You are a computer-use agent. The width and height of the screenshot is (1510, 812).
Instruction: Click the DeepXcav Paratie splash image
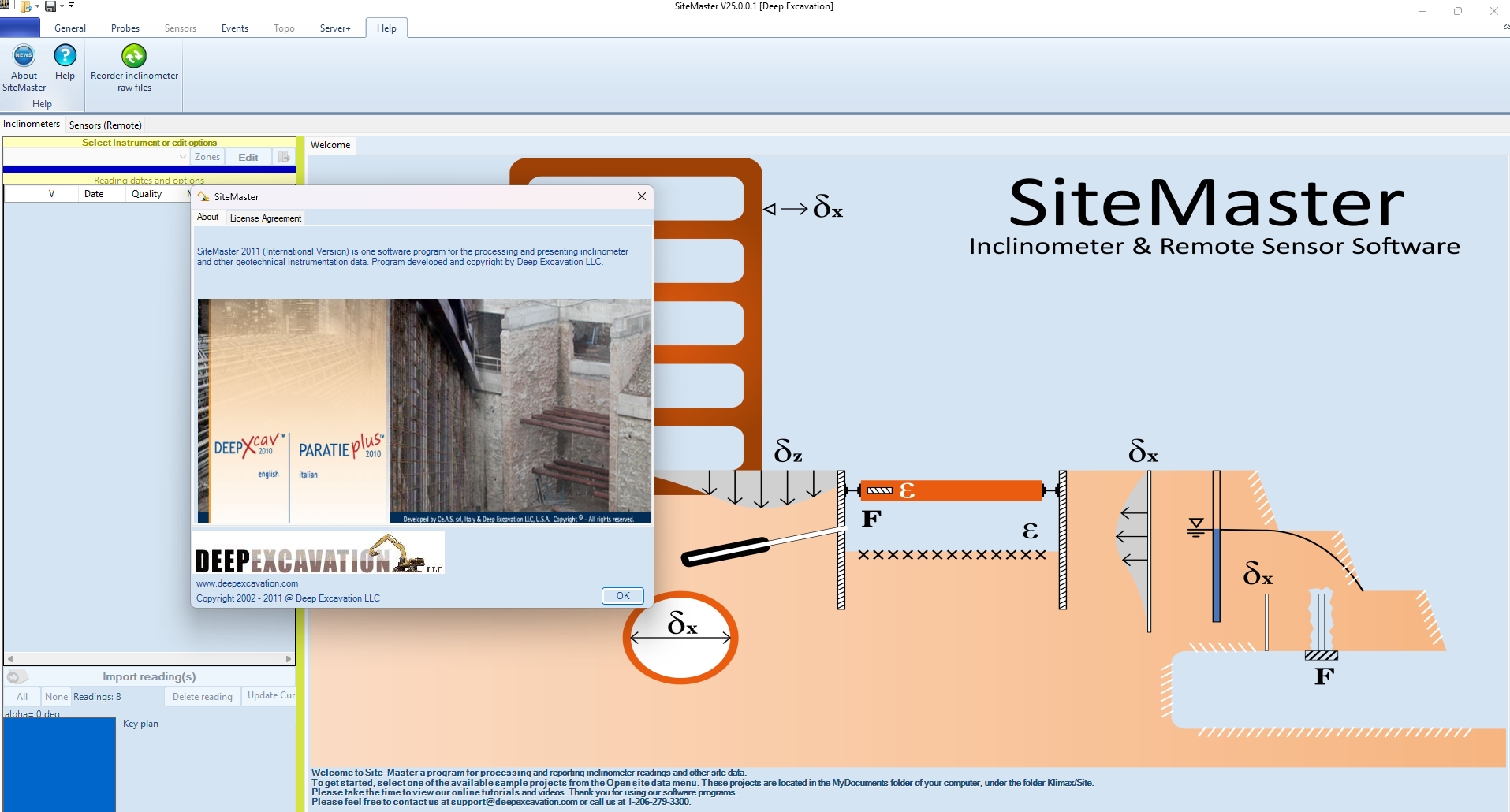click(x=423, y=411)
